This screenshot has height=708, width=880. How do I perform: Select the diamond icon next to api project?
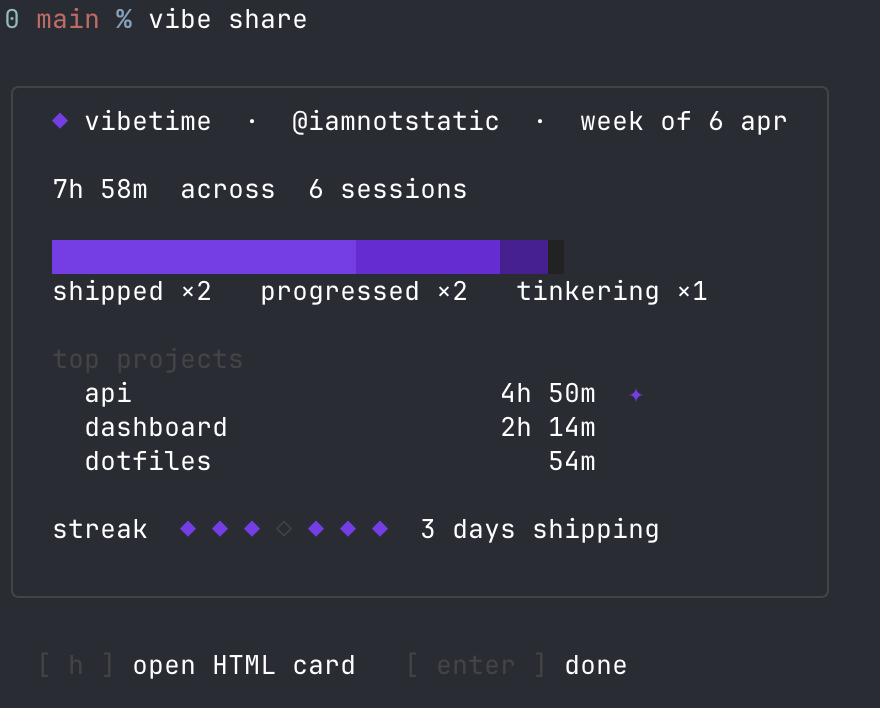click(636, 395)
